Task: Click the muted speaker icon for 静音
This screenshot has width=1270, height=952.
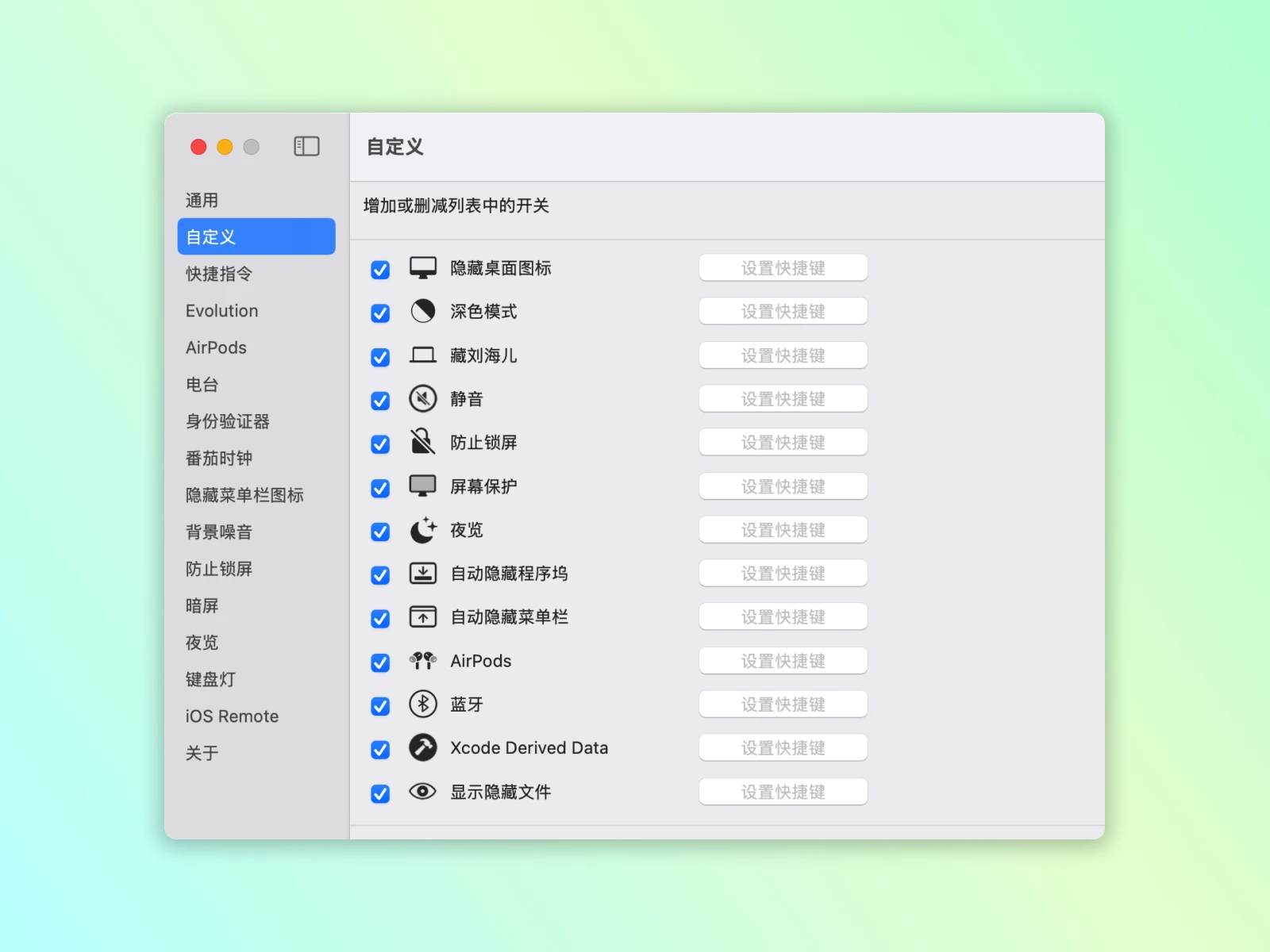Action: click(x=423, y=398)
